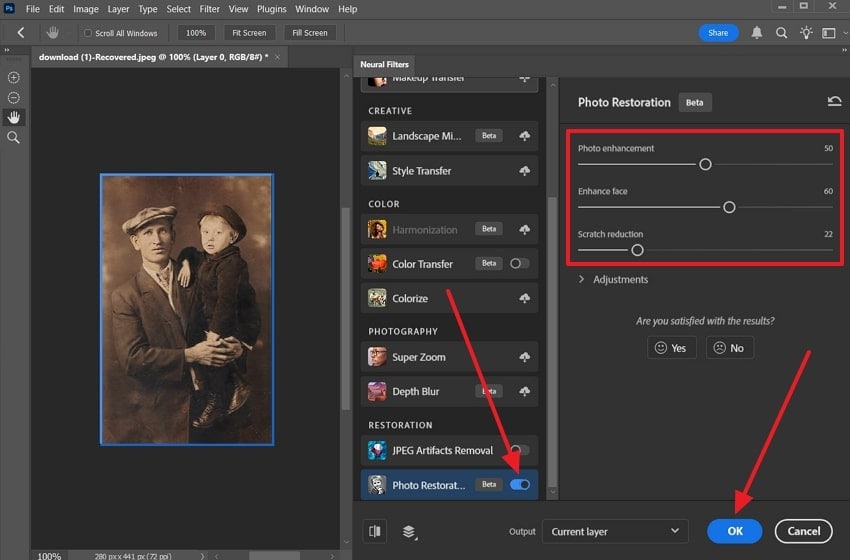Open the Layer menu
850x560 pixels.
click(x=118, y=9)
